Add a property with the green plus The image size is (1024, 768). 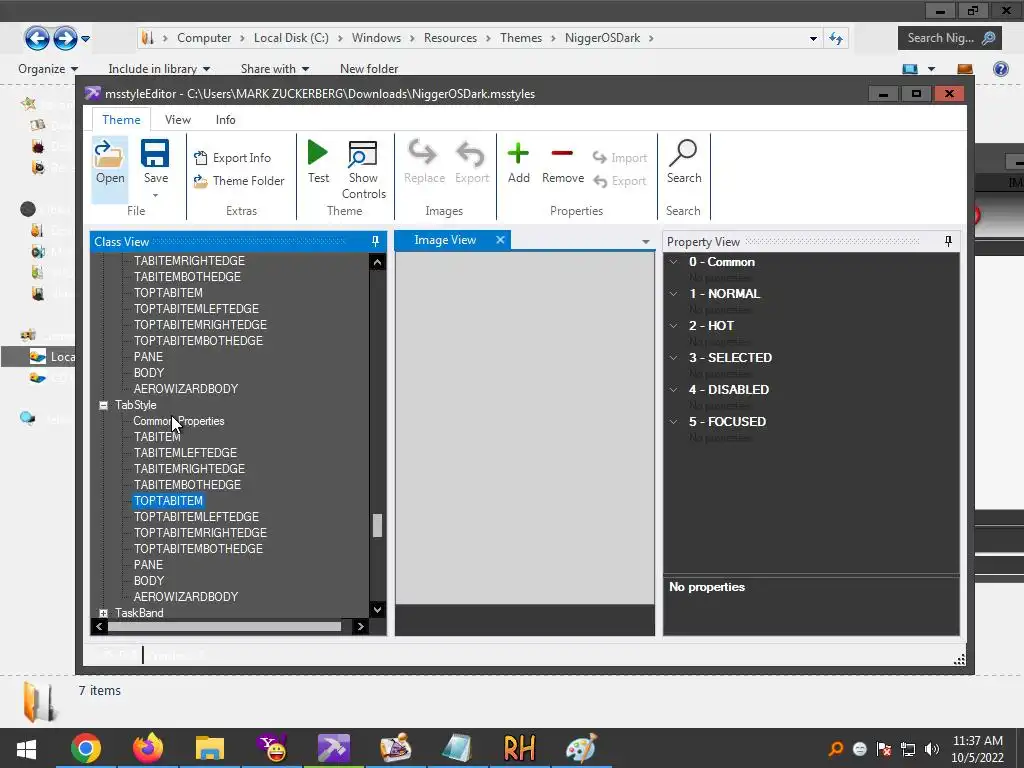[x=519, y=154]
